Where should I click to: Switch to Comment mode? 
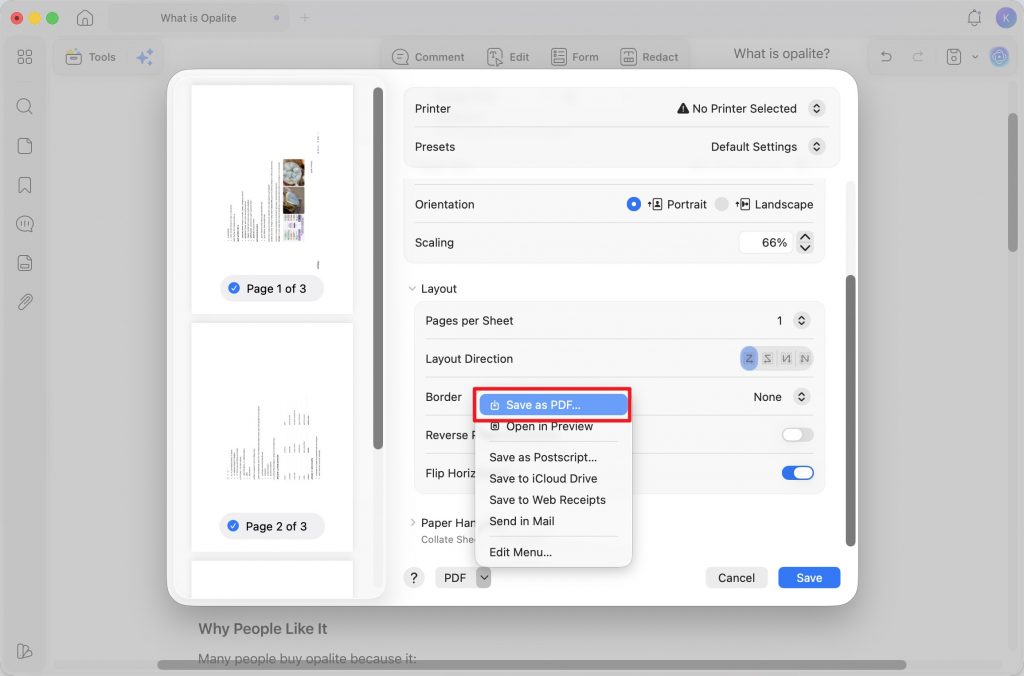coord(428,57)
